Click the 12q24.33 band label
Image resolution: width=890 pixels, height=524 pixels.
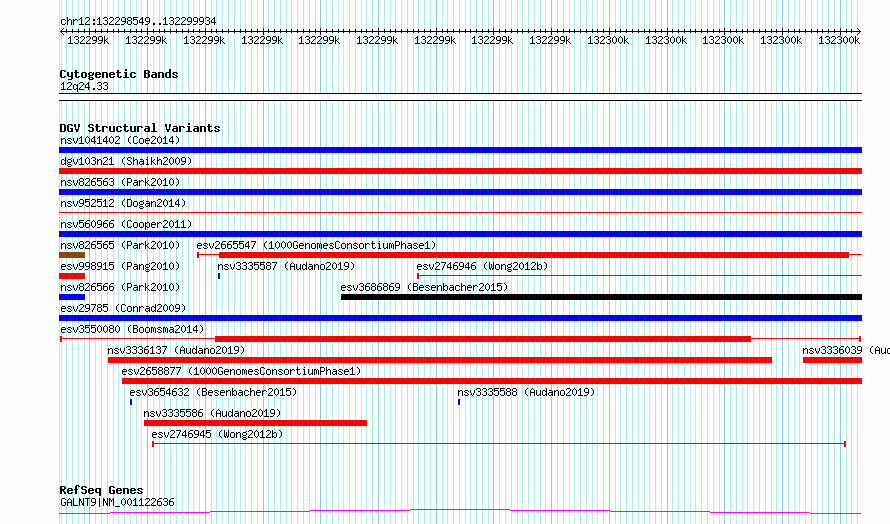(x=84, y=86)
